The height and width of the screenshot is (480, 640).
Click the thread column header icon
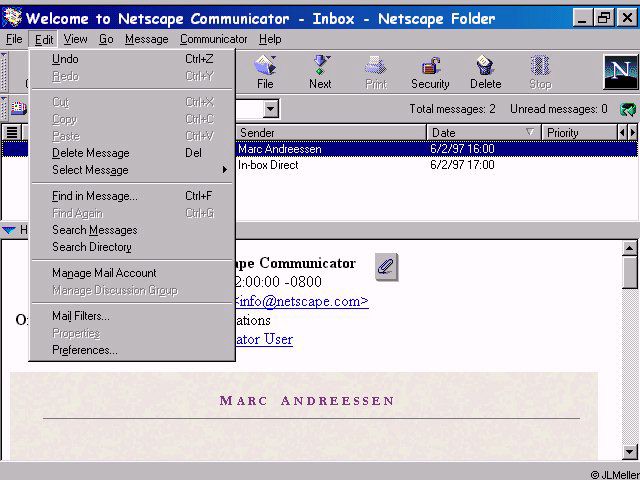tap(12, 133)
